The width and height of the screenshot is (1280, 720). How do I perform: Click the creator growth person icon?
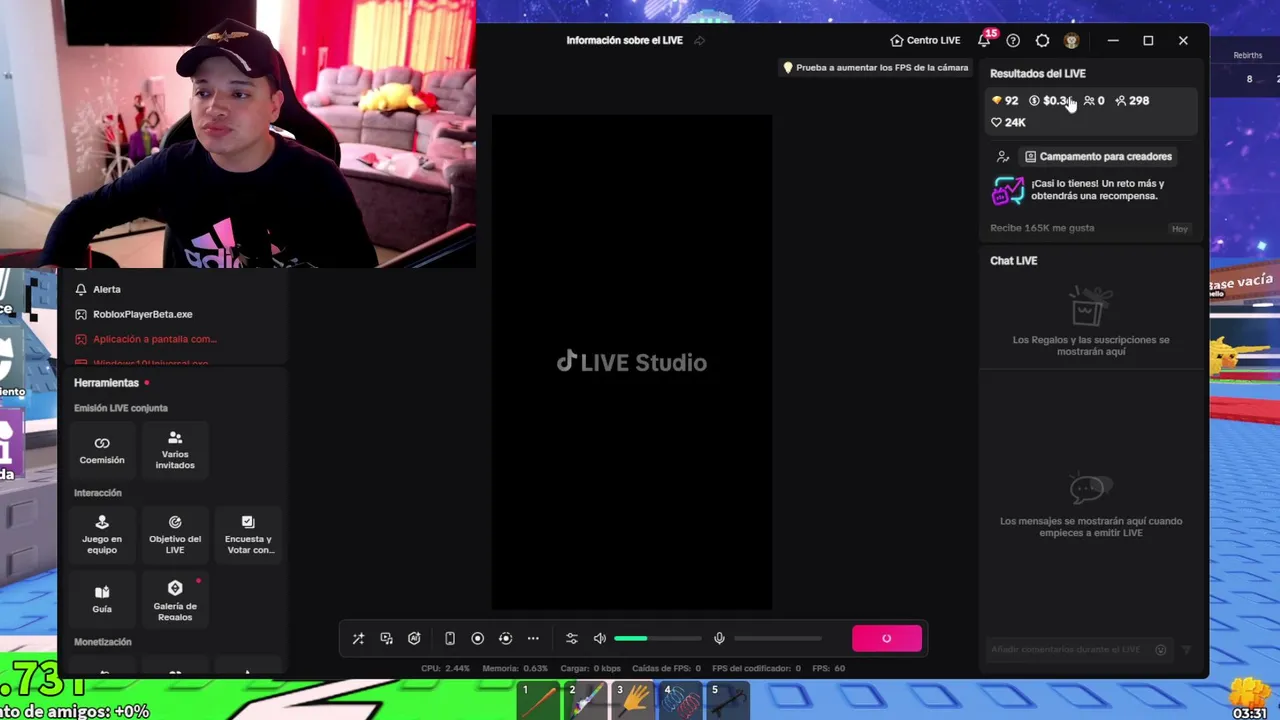coord(1003,156)
